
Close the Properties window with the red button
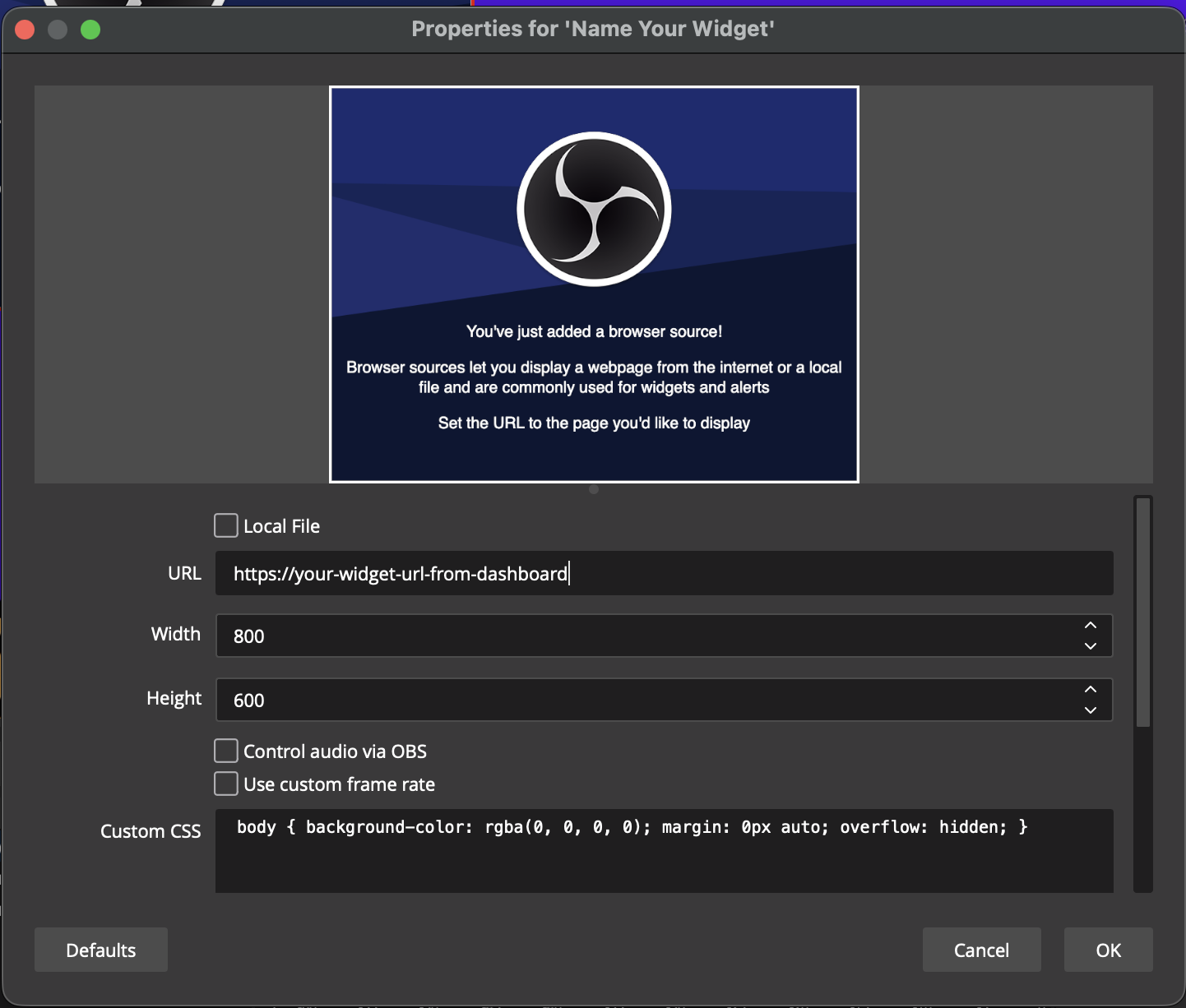25,30
